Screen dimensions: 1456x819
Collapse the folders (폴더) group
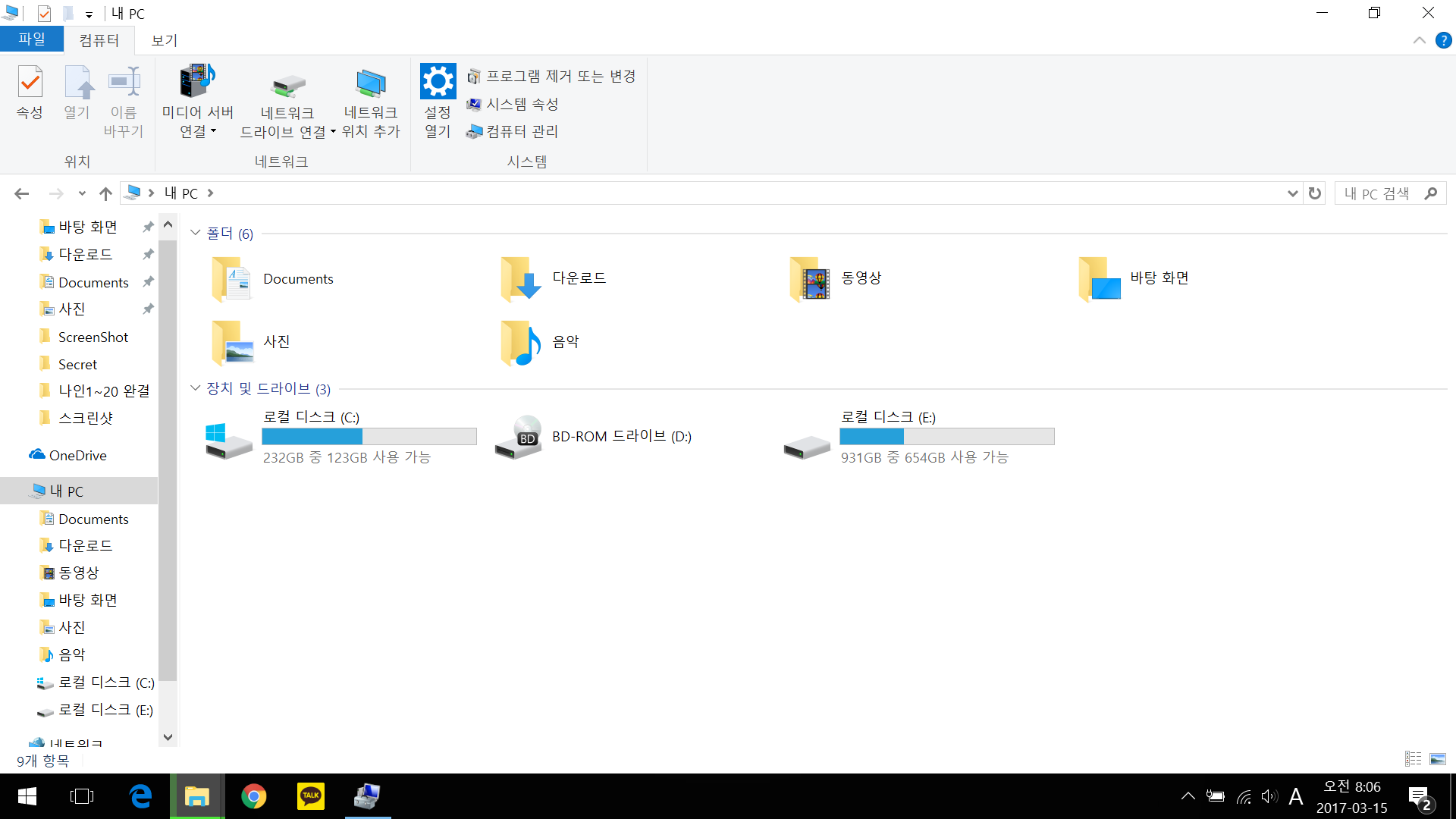pyautogui.click(x=196, y=233)
